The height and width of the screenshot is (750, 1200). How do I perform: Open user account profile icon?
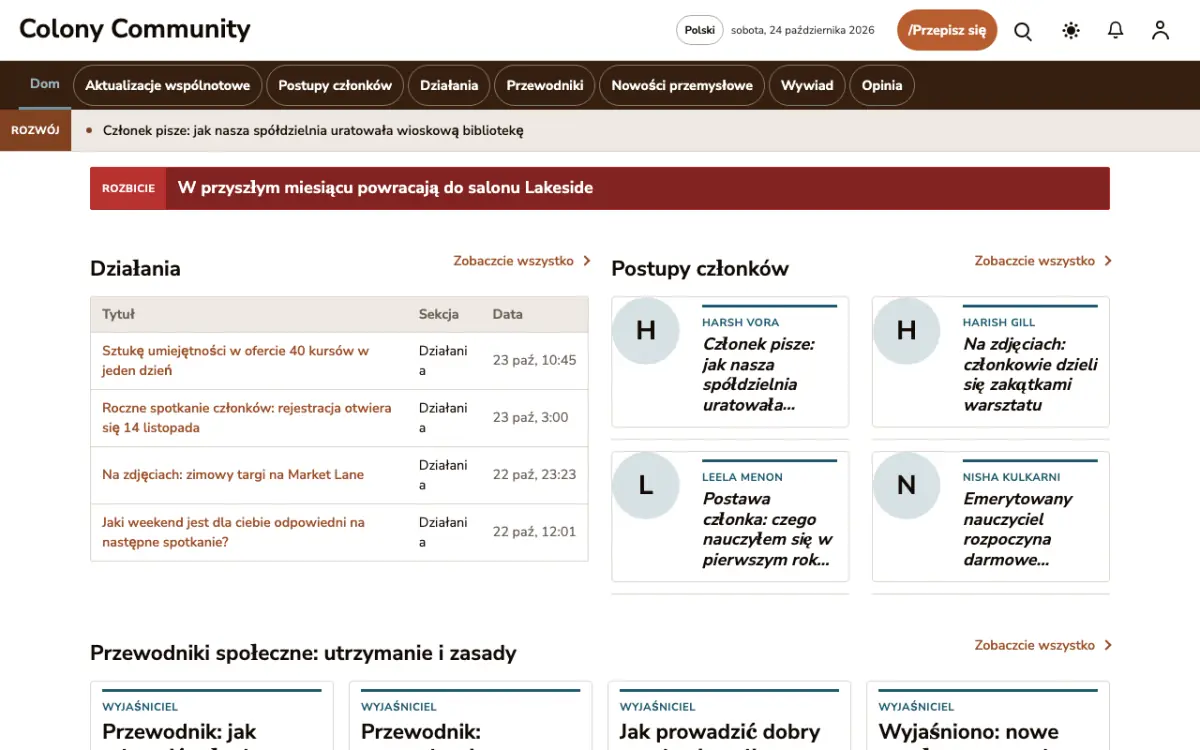click(x=1160, y=31)
